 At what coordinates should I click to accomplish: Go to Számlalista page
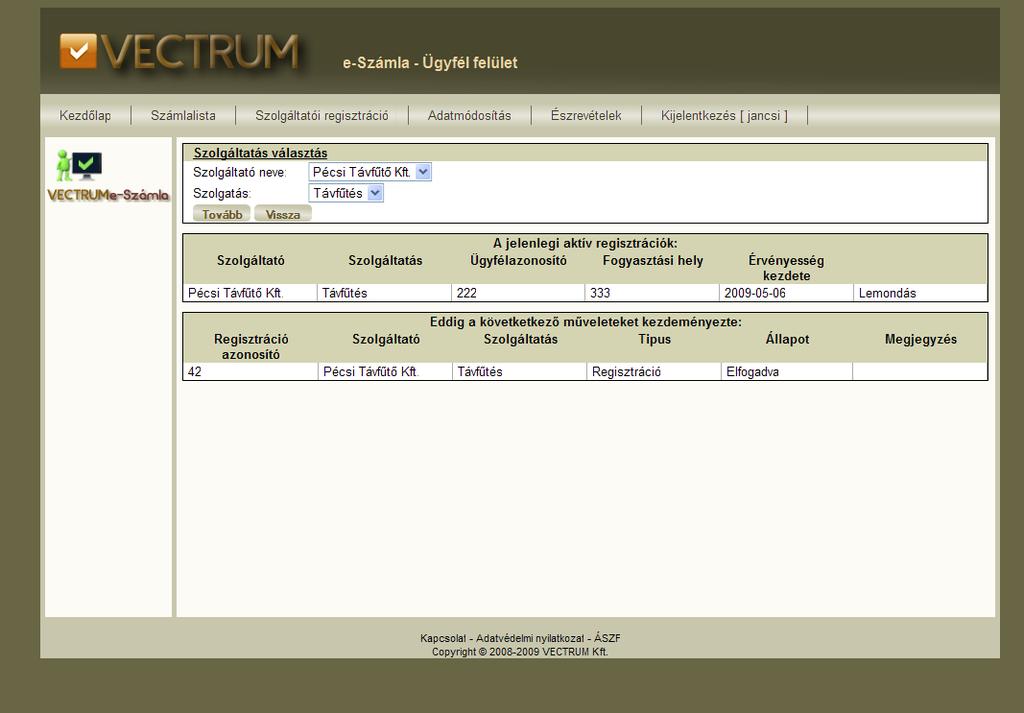[x=183, y=116]
